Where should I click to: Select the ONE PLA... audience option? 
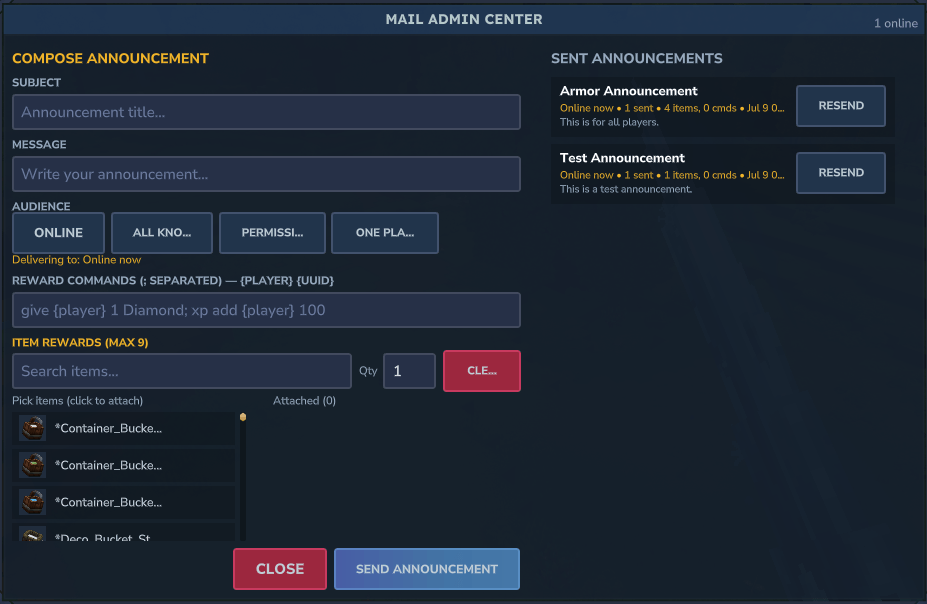pos(385,233)
